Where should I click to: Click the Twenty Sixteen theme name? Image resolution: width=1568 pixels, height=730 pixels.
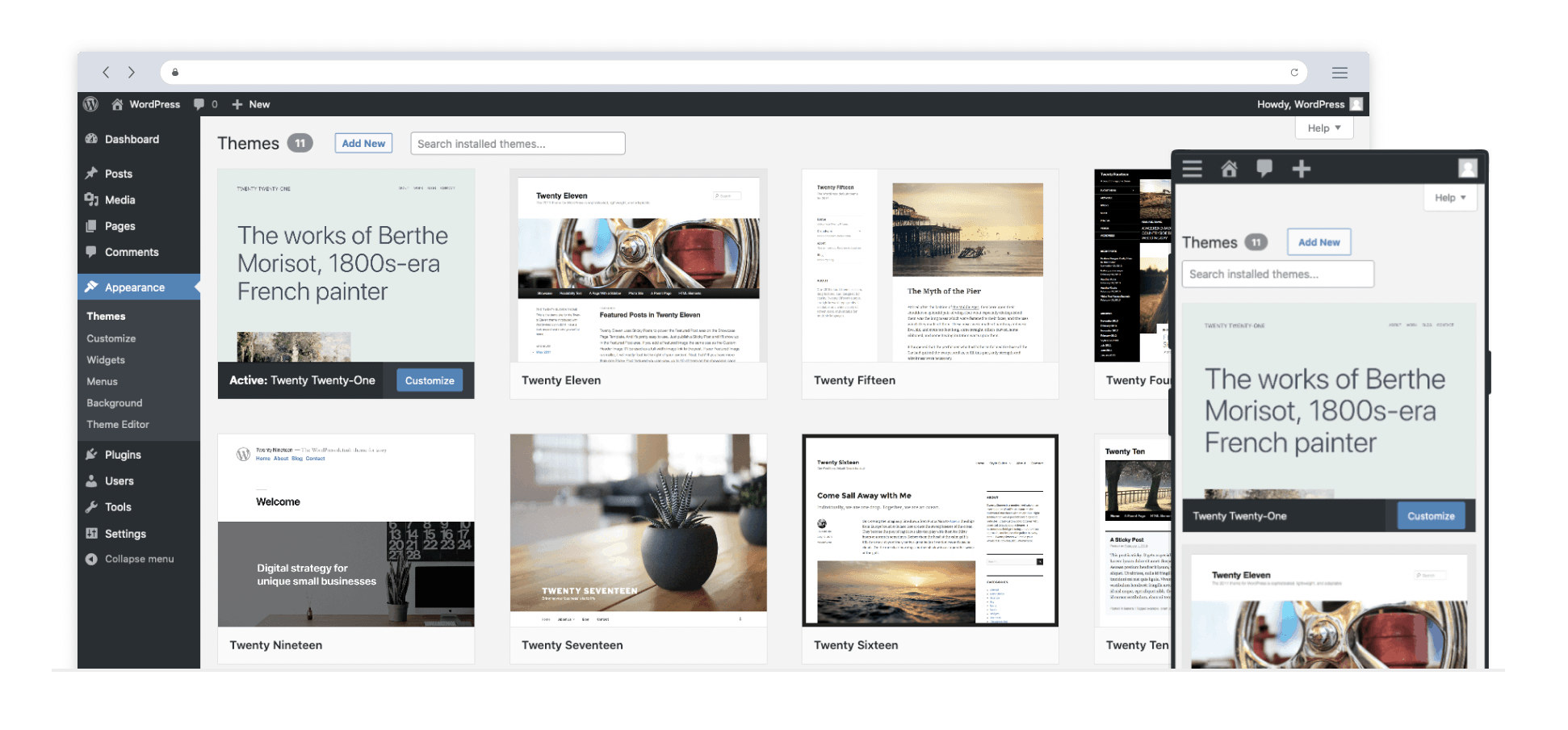(x=856, y=645)
